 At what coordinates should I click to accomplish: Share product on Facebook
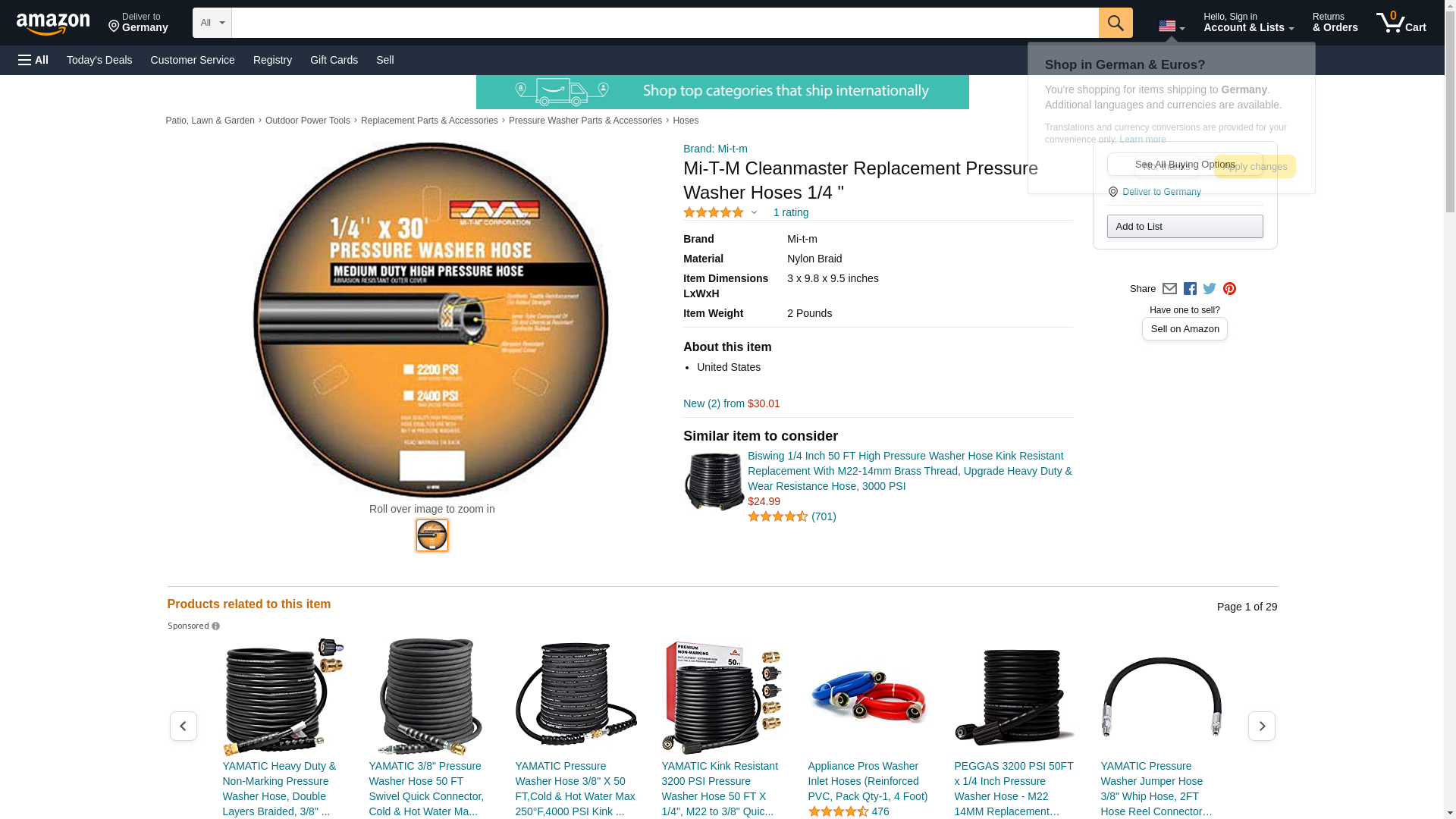(1190, 289)
